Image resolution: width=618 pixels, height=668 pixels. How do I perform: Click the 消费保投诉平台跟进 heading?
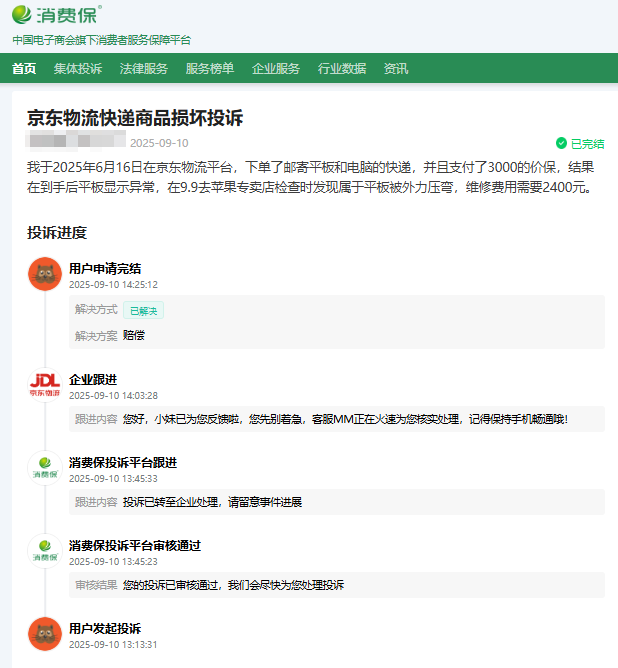click(123, 463)
